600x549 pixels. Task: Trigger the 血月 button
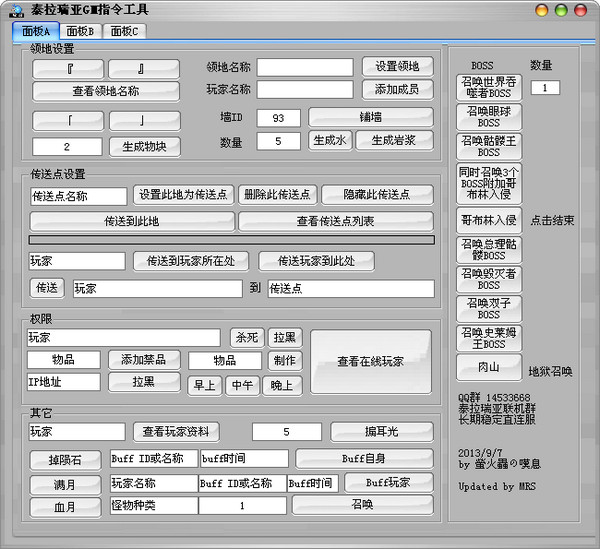pos(65,507)
